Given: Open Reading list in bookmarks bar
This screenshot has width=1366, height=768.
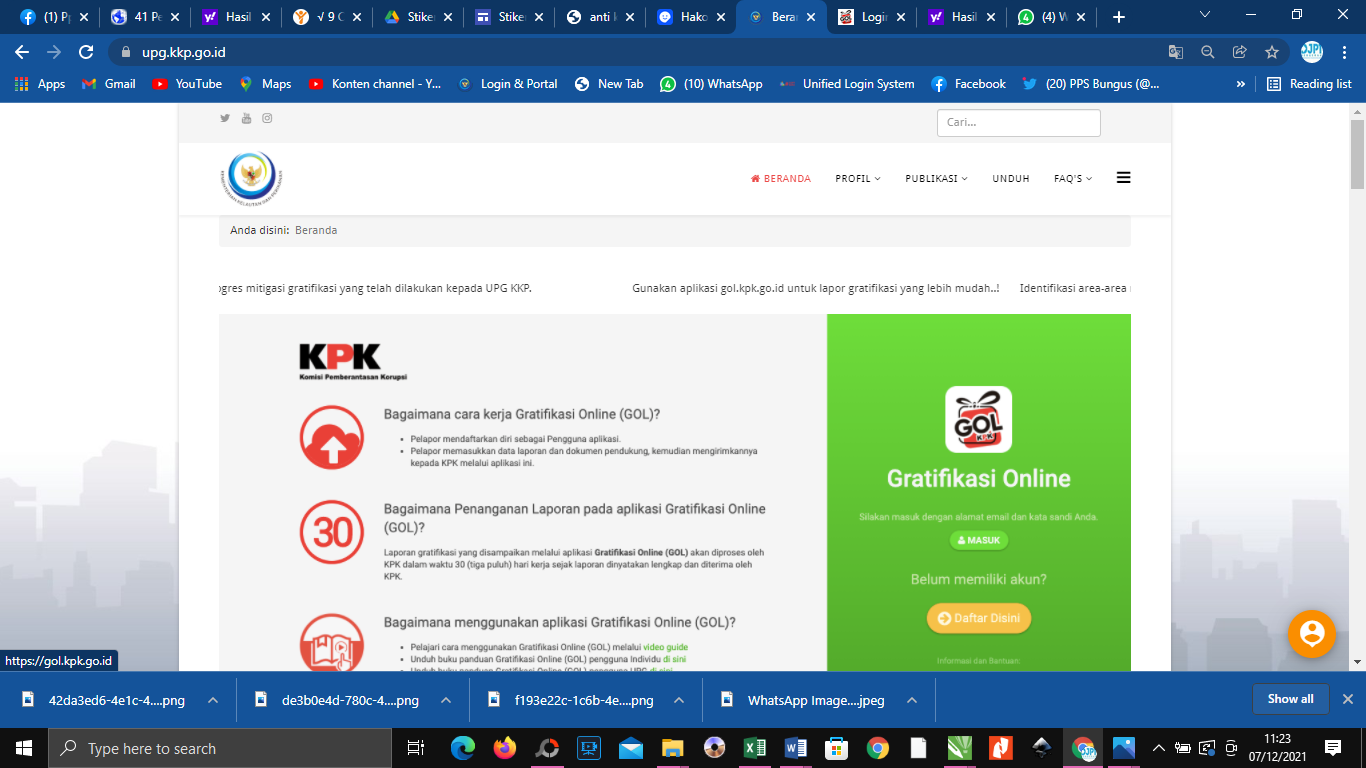Looking at the screenshot, I should click(x=1309, y=84).
